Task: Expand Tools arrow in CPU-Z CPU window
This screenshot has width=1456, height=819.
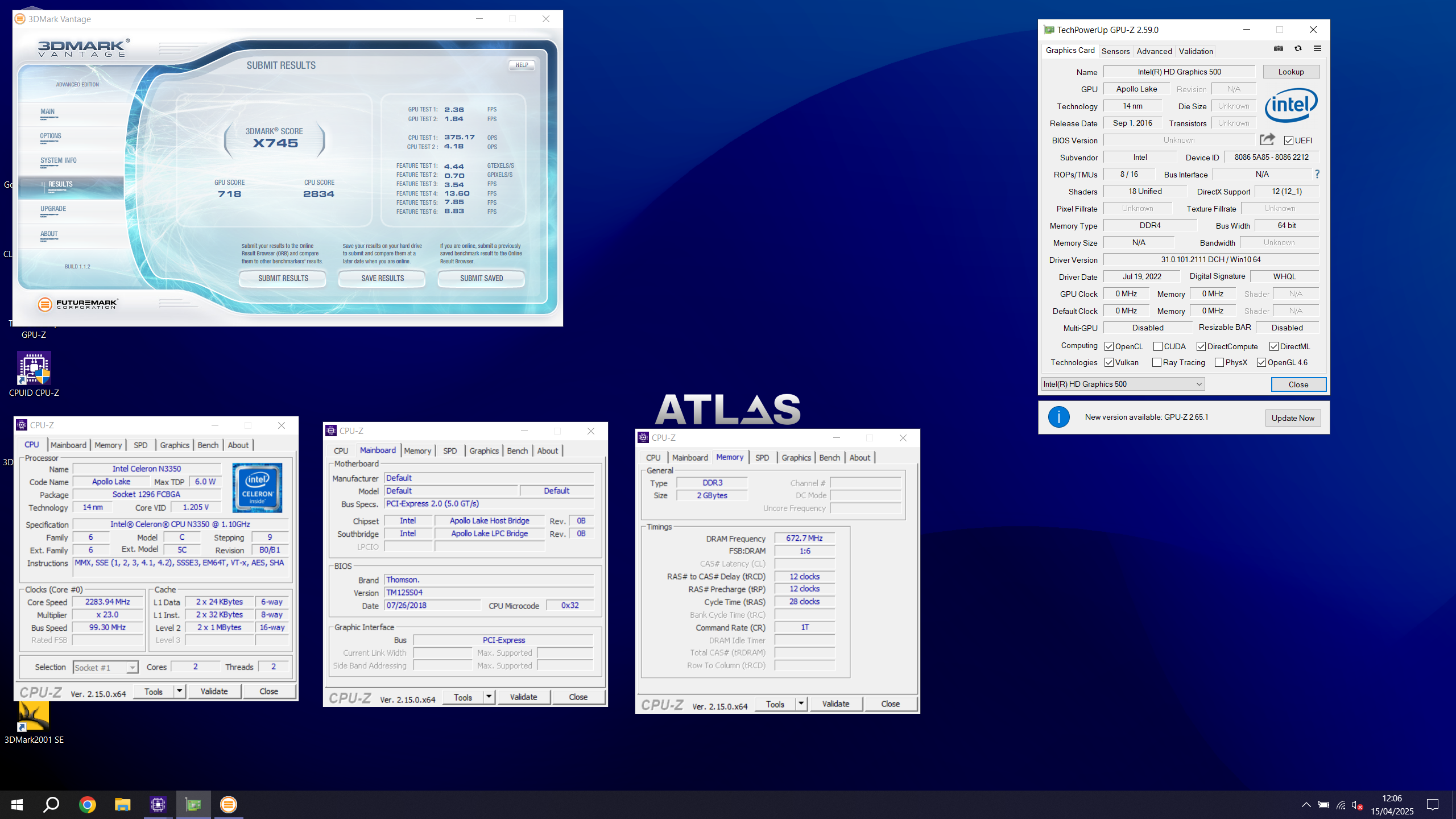Action: 179,691
